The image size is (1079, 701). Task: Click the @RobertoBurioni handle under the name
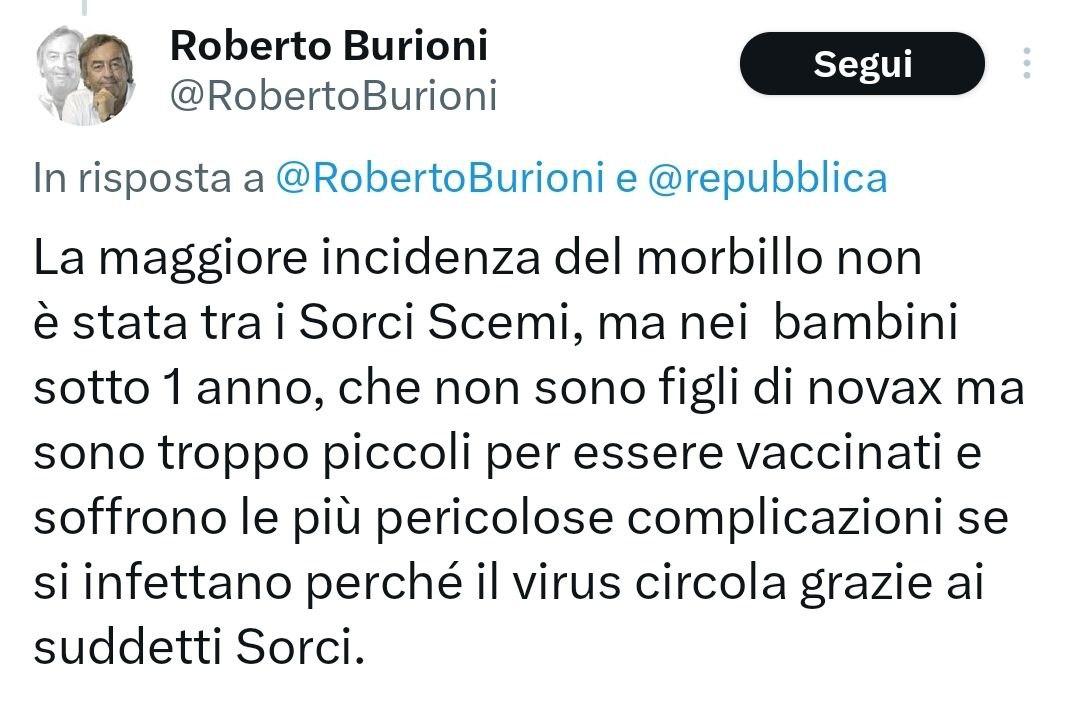coord(334,96)
